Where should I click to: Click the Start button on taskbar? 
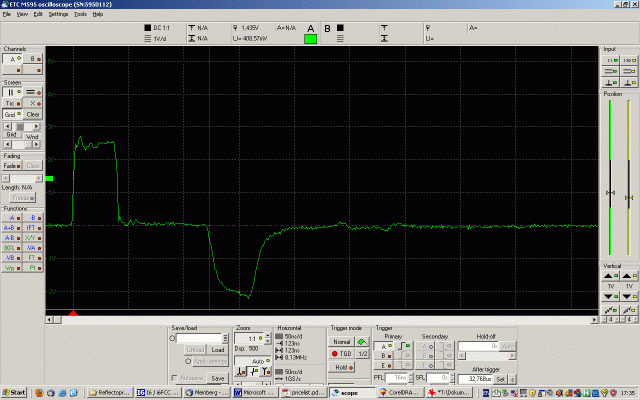pos(14,393)
